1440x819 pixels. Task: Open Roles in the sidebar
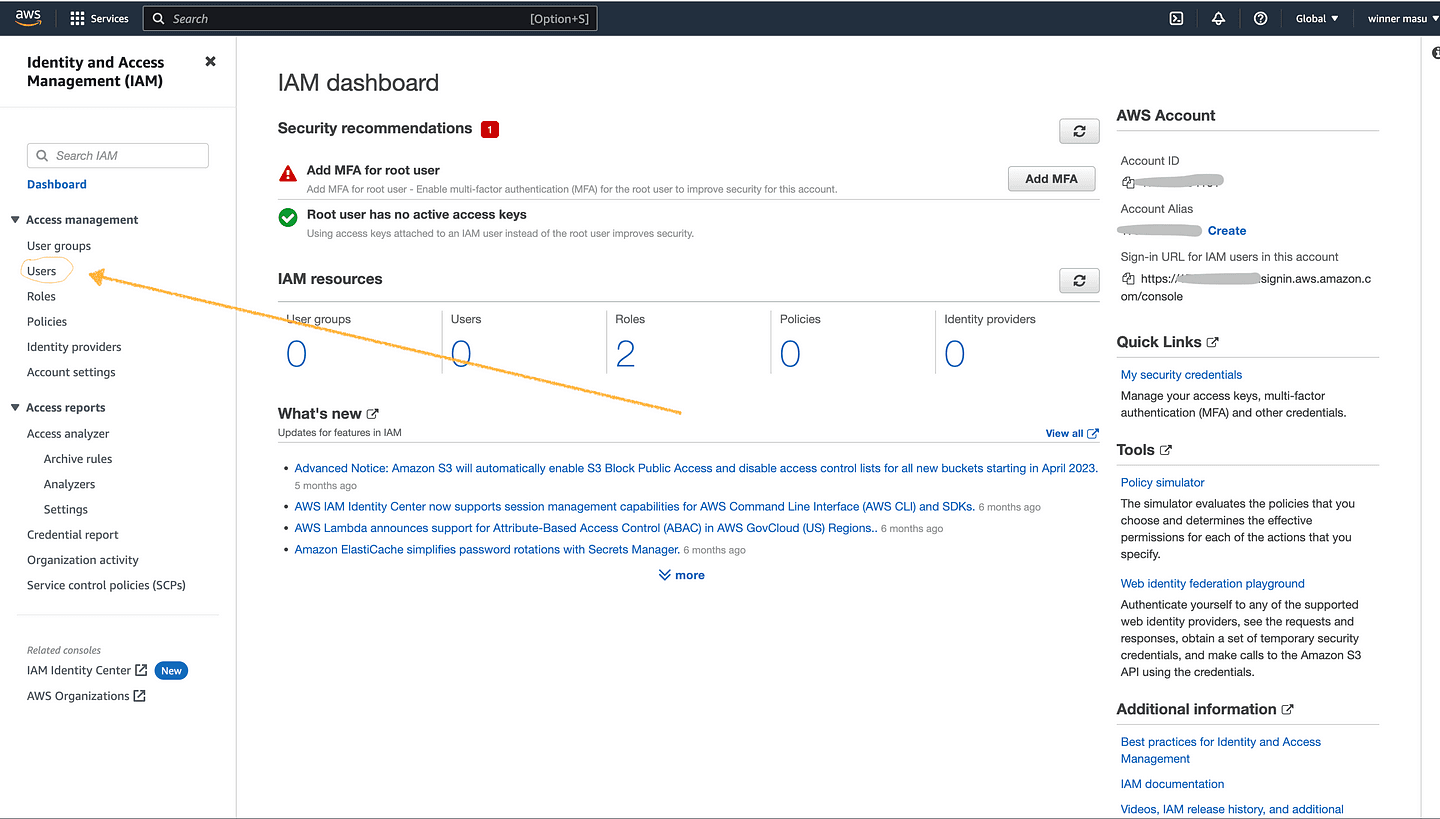(x=41, y=296)
